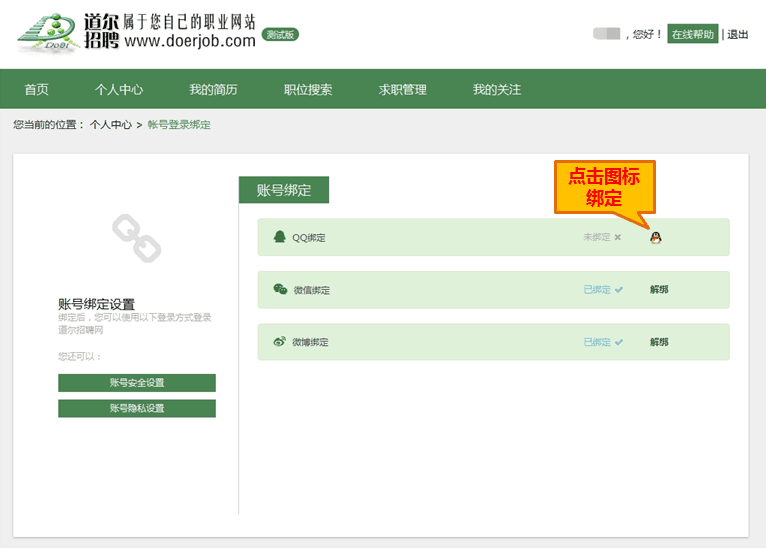Select 求职管理 in the top menu
Screen dimensions: 766x548
click(x=403, y=90)
